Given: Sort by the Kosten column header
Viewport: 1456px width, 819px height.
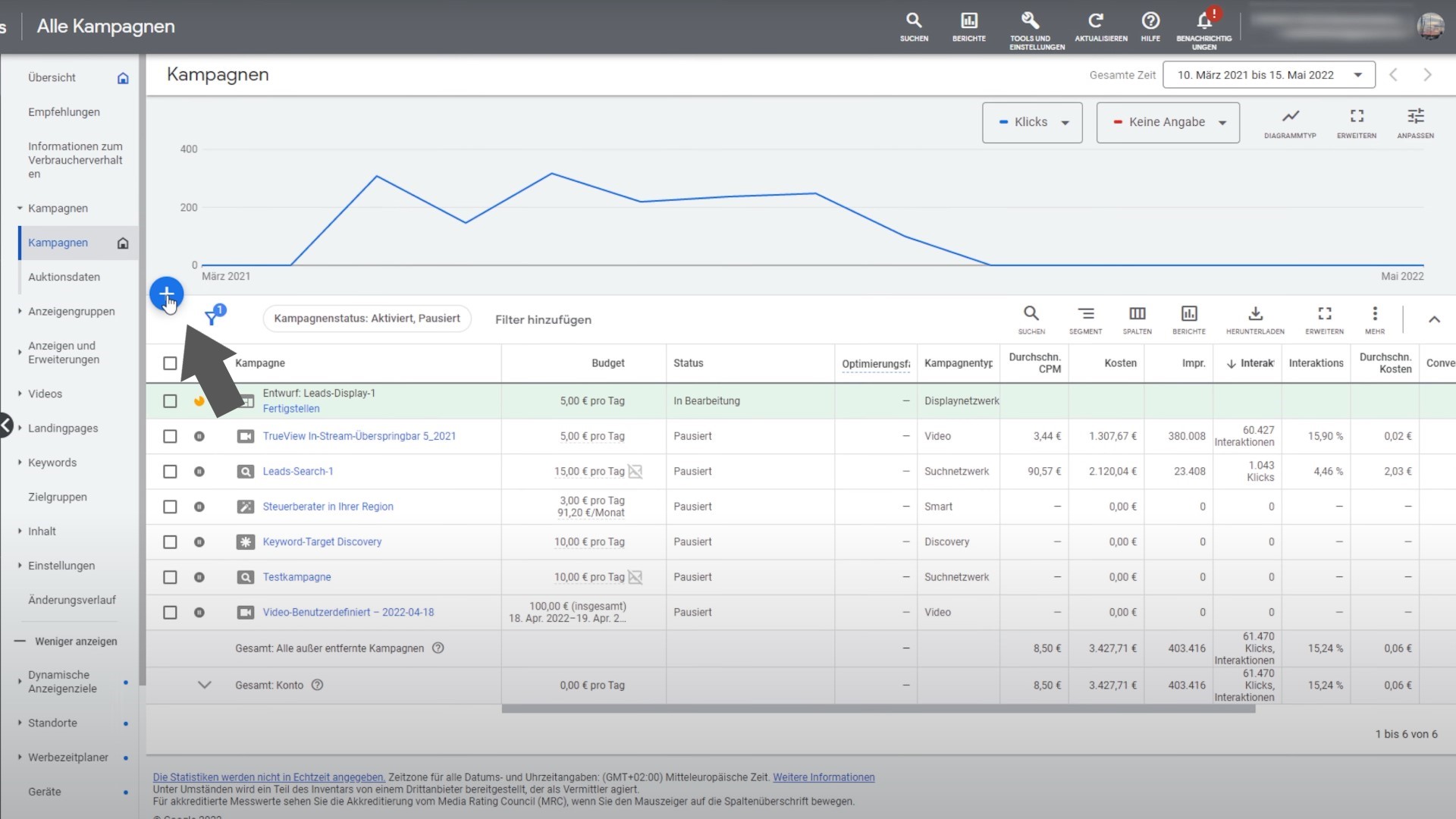Looking at the screenshot, I should (x=1120, y=363).
